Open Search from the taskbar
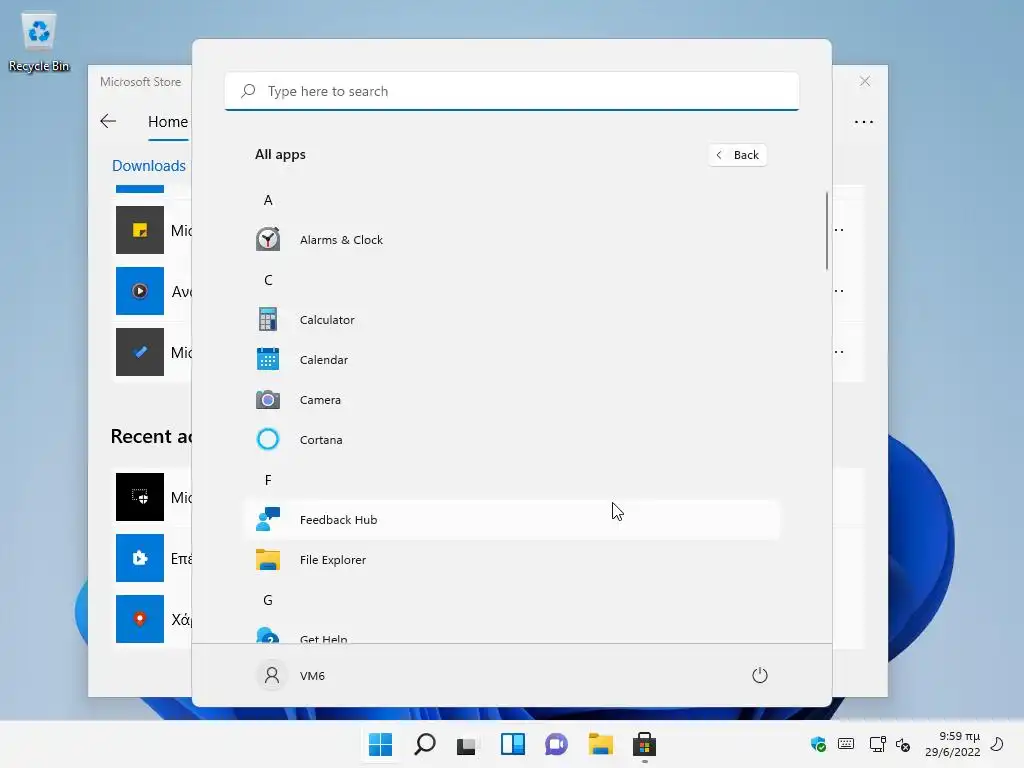1024x768 pixels. [x=424, y=744]
